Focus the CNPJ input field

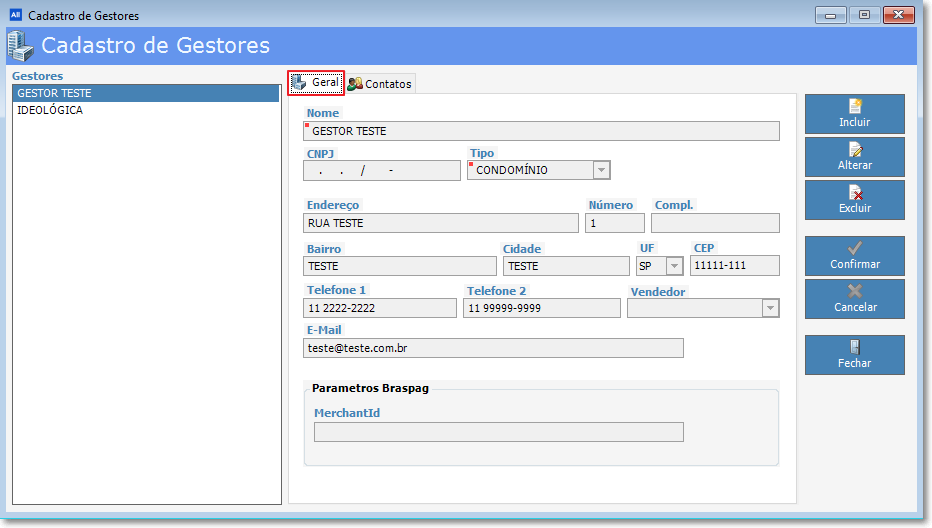381,171
